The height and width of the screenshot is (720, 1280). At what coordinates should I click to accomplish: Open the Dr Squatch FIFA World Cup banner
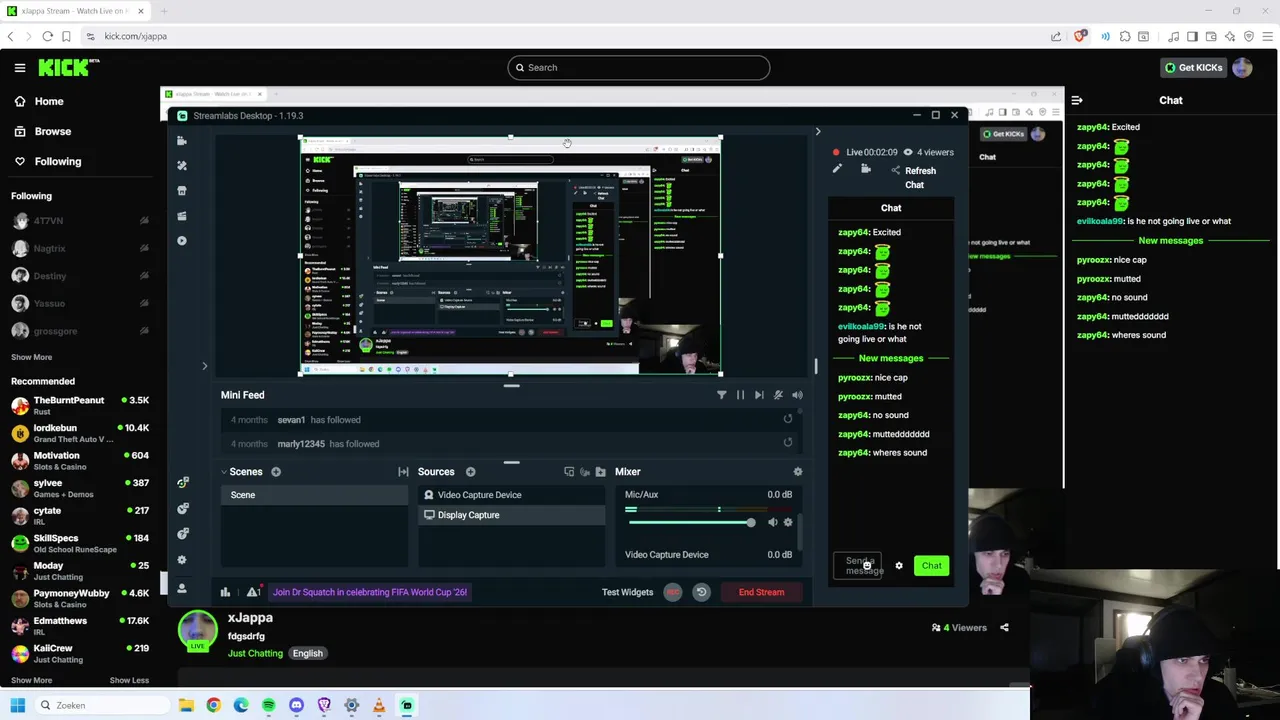(x=370, y=592)
